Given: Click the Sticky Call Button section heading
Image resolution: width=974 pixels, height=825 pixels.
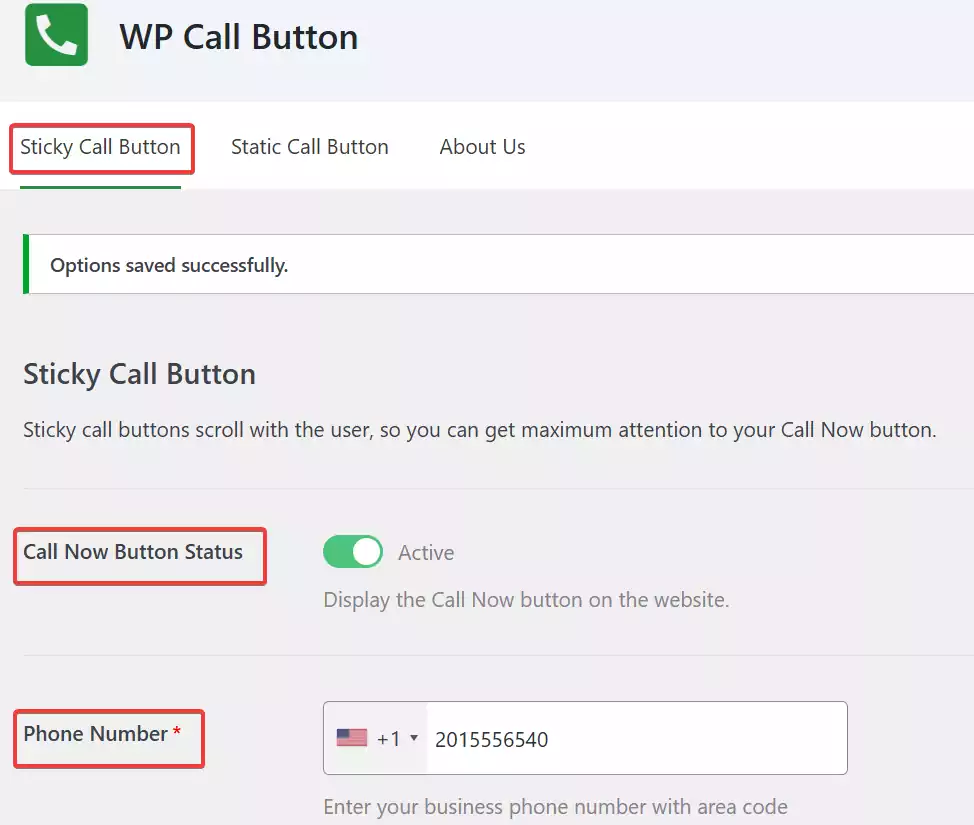Looking at the screenshot, I should (x=139, y=374).
